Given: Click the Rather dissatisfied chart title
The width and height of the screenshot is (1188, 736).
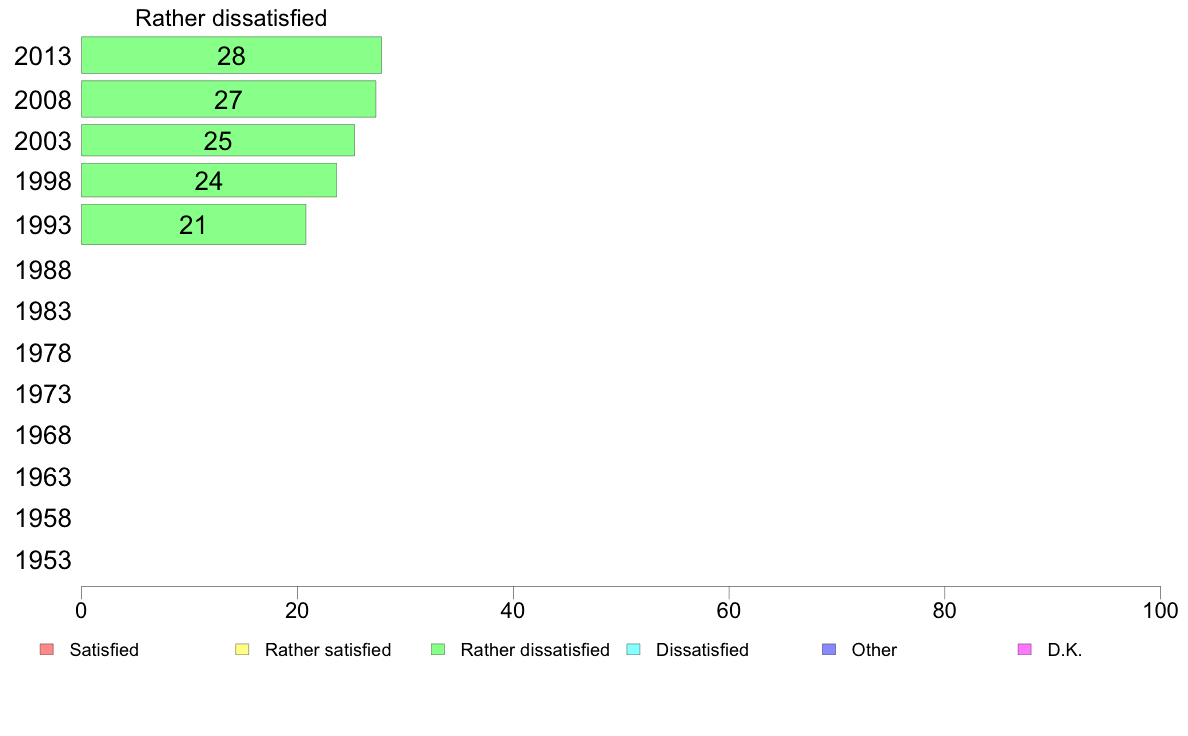Looking at the screenshot, I should pyautogui.click(x=231, y=18).
